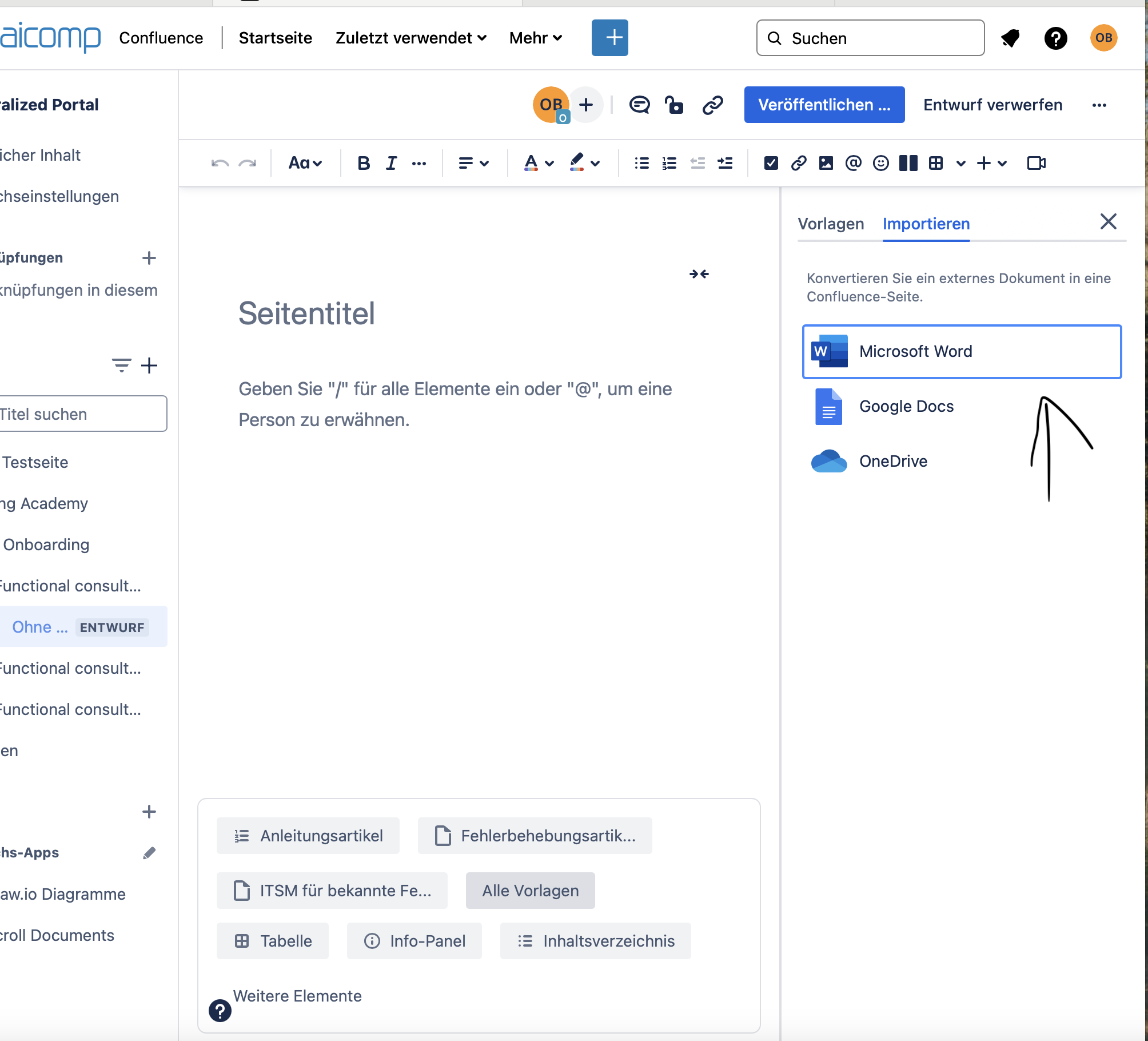Insert a mention with the @ icon
This screenshot has height=1041, width=1148.
tap(853, 164)
